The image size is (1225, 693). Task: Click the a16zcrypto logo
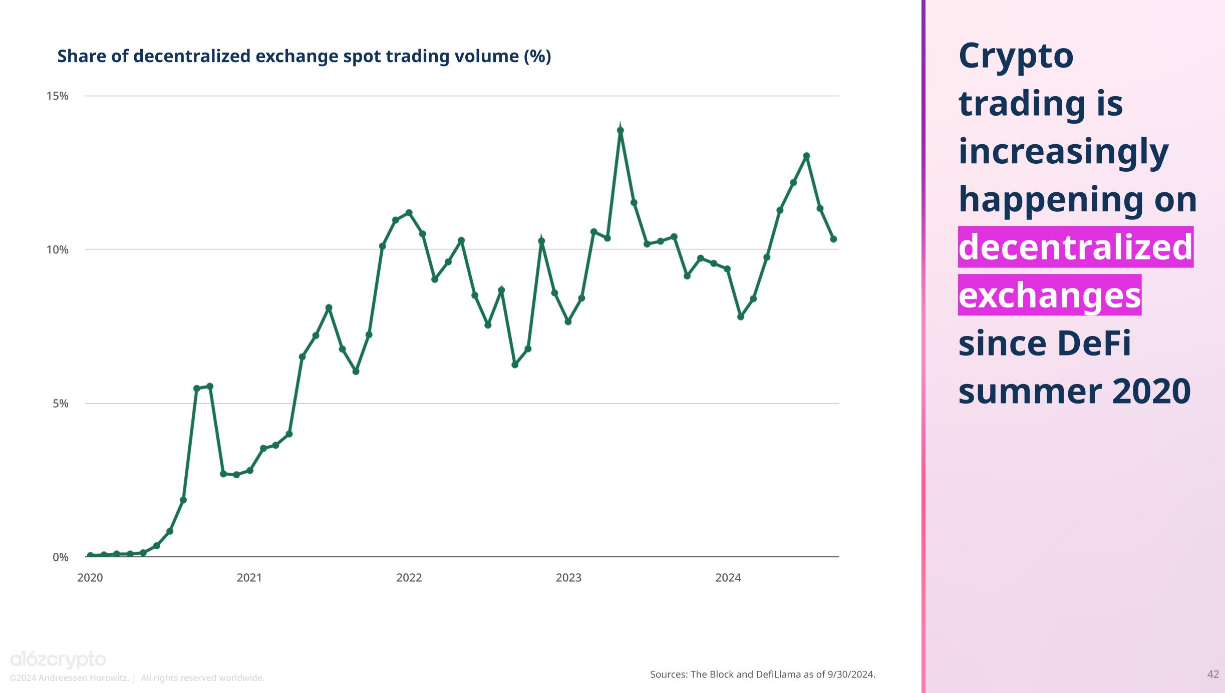point(57,659)
